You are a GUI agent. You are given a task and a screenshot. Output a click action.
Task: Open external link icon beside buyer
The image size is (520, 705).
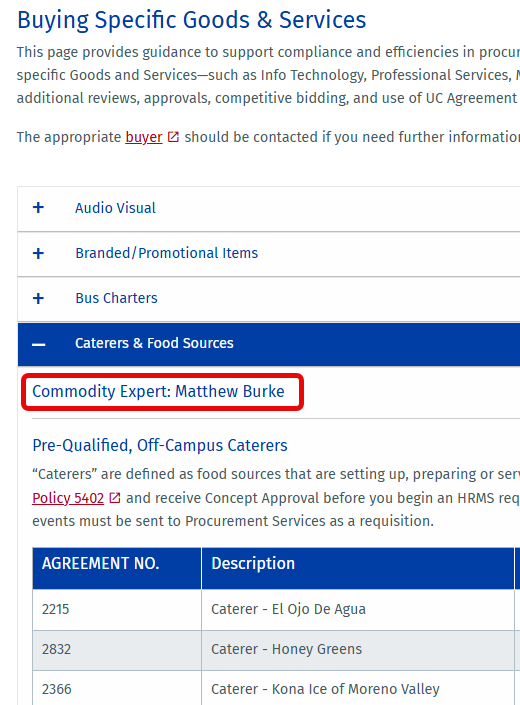point(173,137)
